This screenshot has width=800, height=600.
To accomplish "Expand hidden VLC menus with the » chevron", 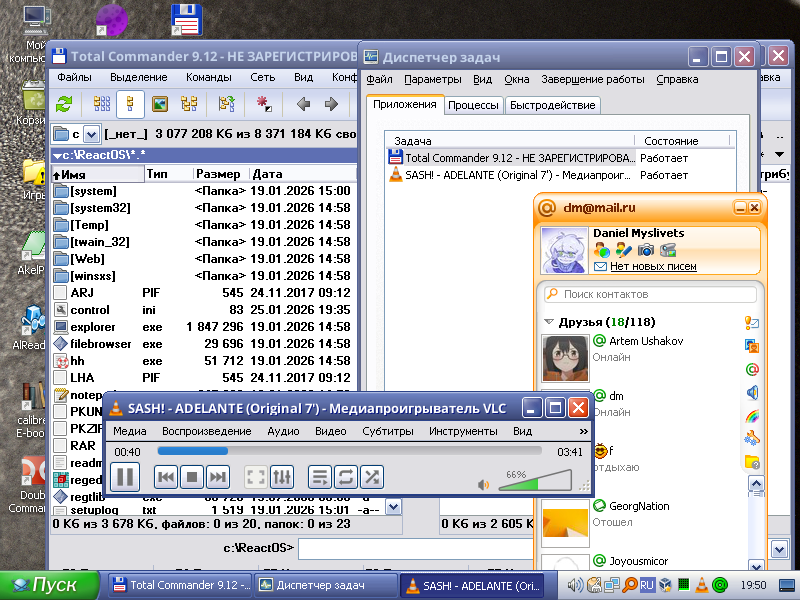I will pos(584,432).
